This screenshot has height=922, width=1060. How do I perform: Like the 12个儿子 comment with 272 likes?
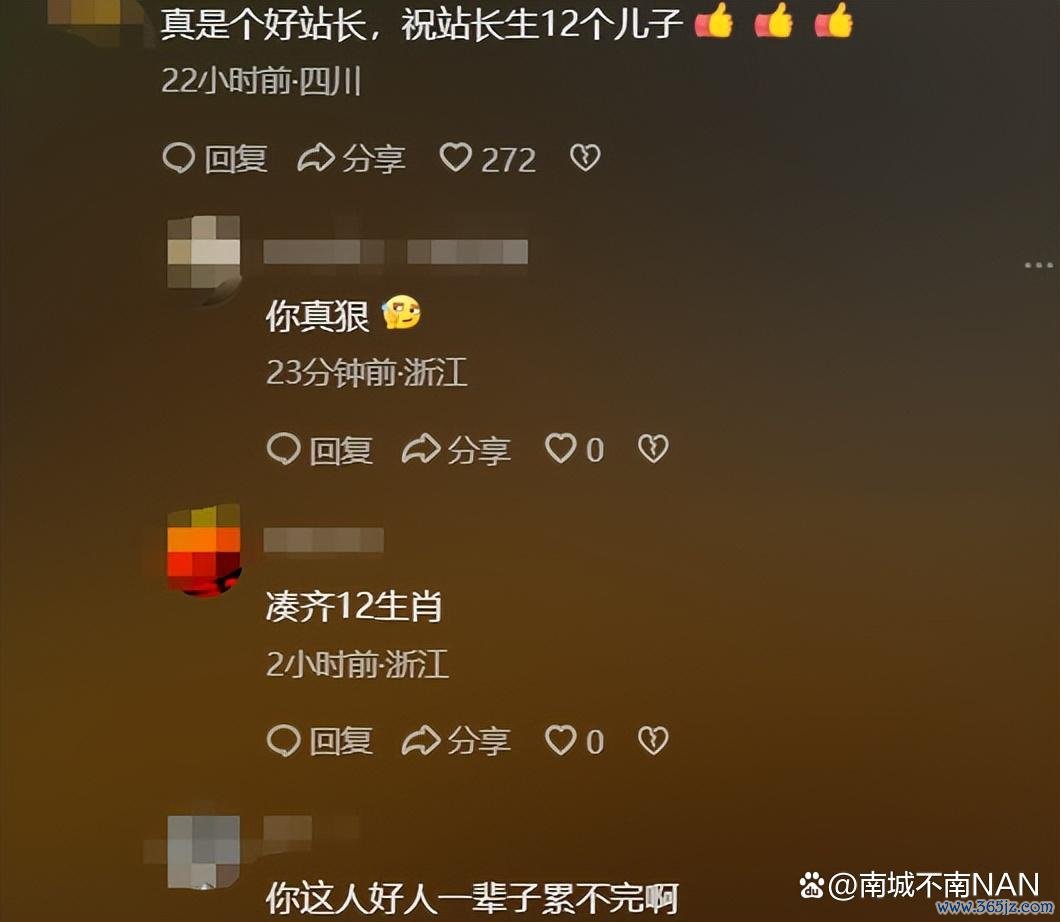tap(487, 159)
